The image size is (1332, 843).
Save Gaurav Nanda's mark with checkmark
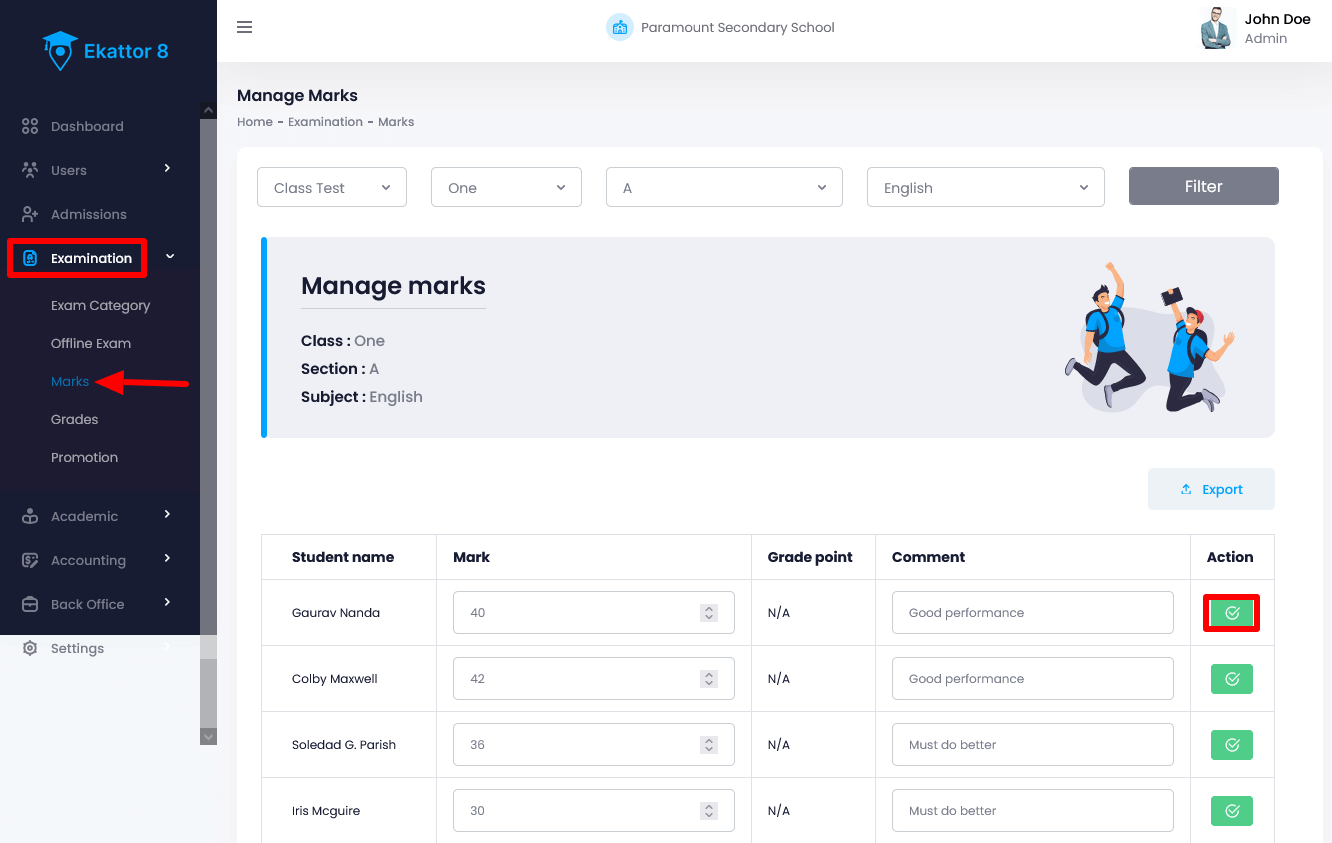(x=1231, y=613)
